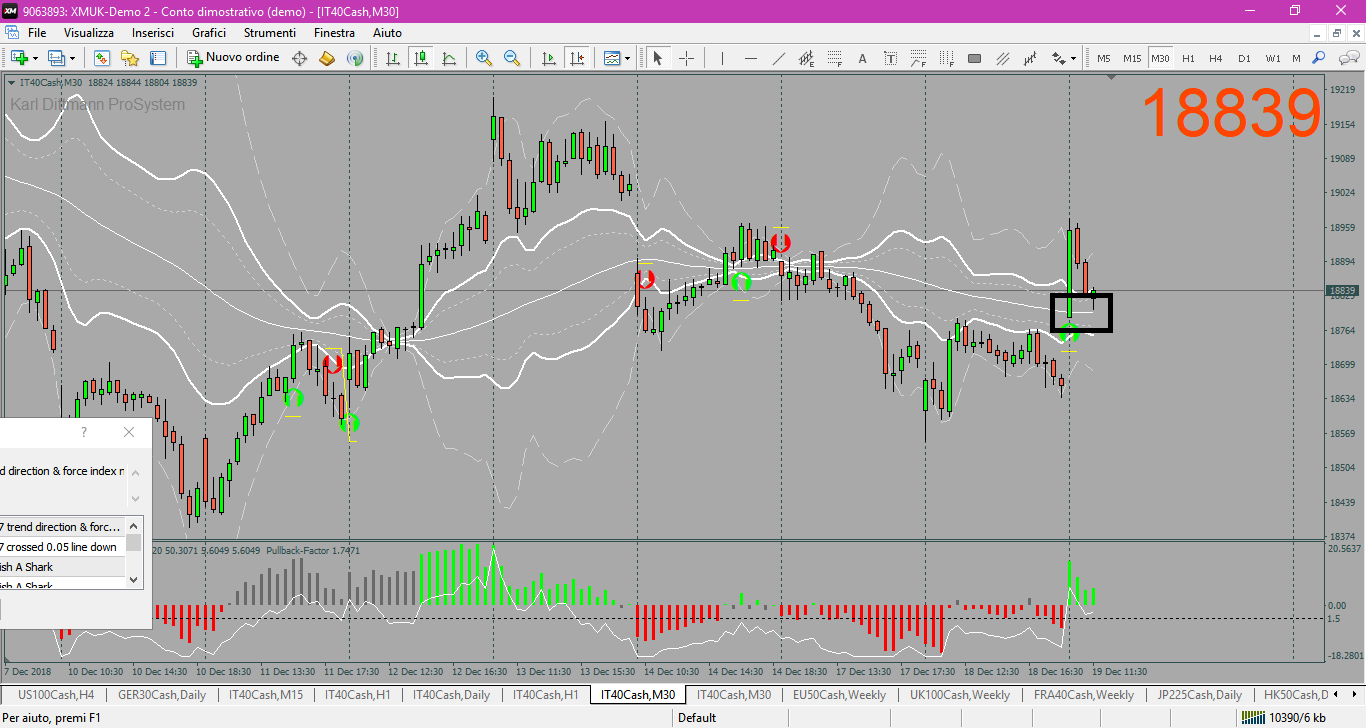
Task: Select the Fibonacci time zones tool
Action: [946, 58]
